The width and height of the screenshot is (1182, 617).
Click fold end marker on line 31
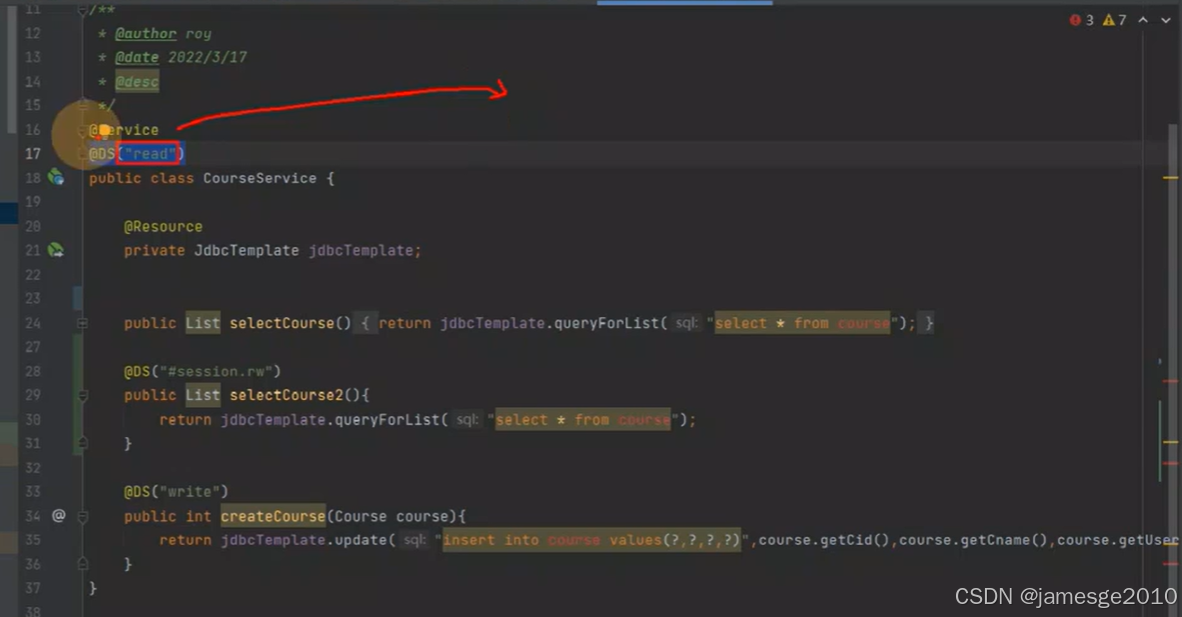[x=82, y=443]
